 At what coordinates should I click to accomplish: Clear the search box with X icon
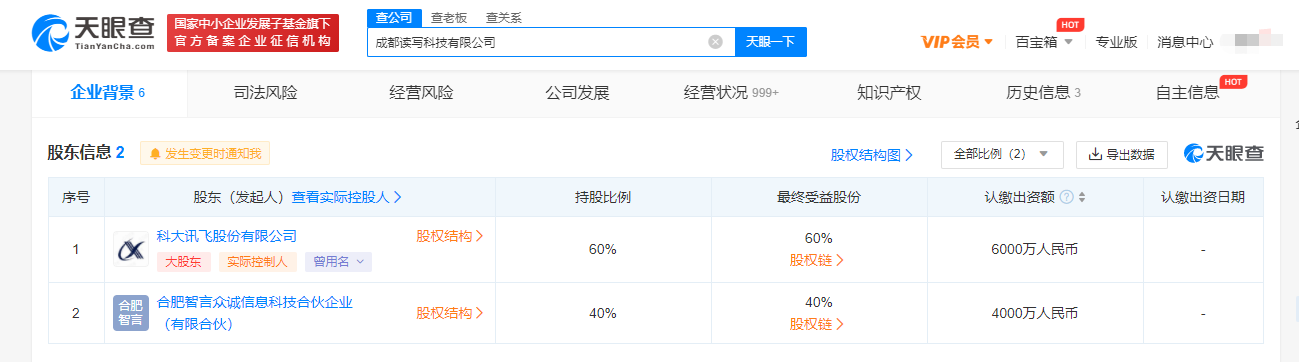715,42
